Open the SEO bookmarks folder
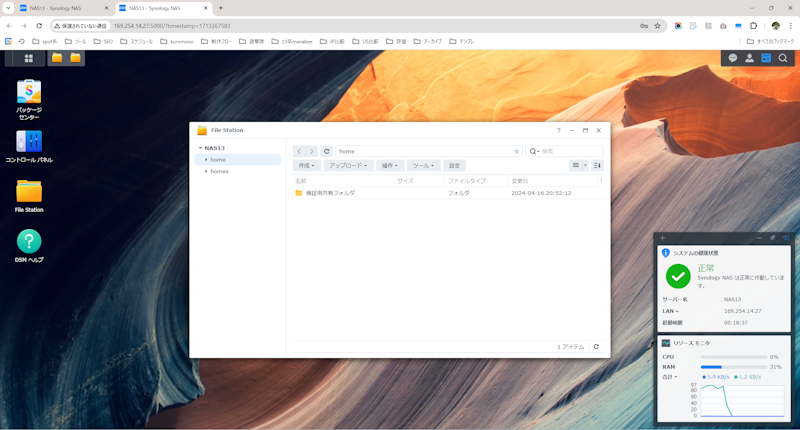Screen dimensions: 800x430 pyautogui.click(x=104, y=41)
